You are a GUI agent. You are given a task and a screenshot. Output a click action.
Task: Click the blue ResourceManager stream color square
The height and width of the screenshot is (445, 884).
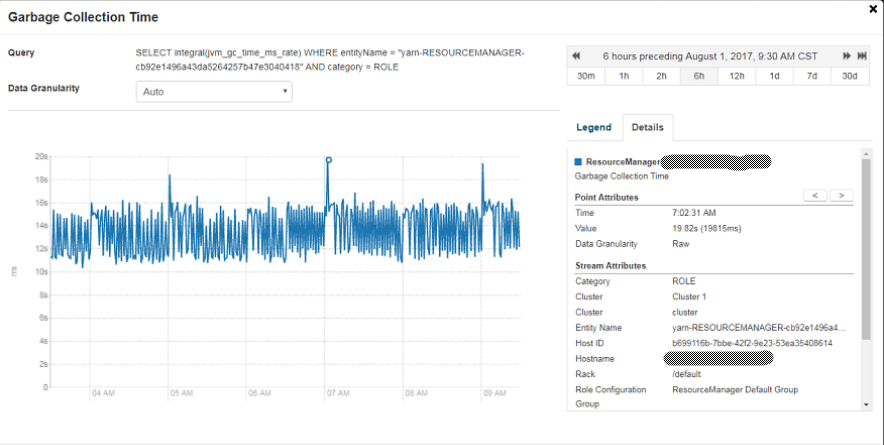(578, 161)
